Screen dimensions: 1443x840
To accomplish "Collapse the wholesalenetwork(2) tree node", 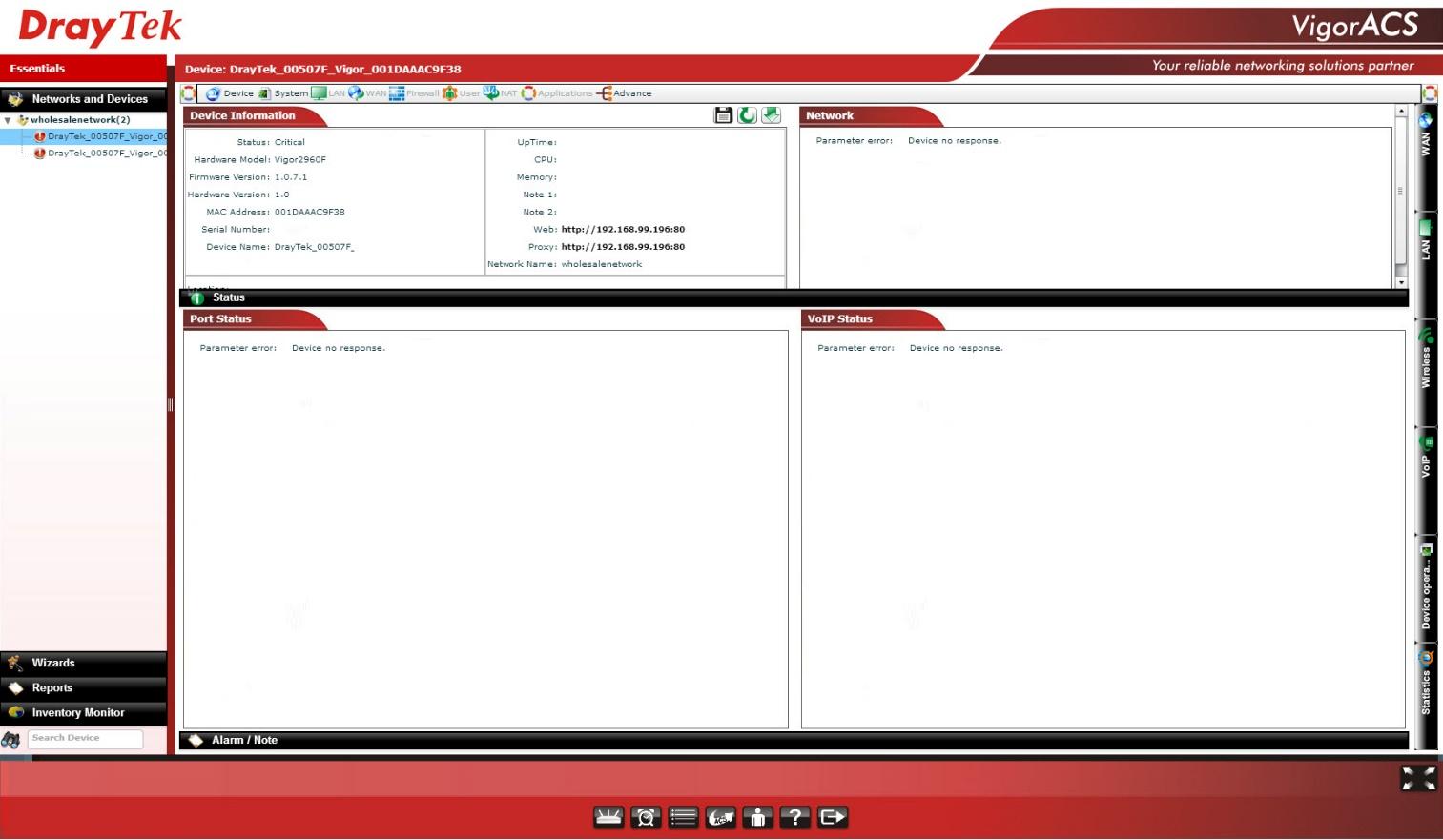I will [8, 120].
